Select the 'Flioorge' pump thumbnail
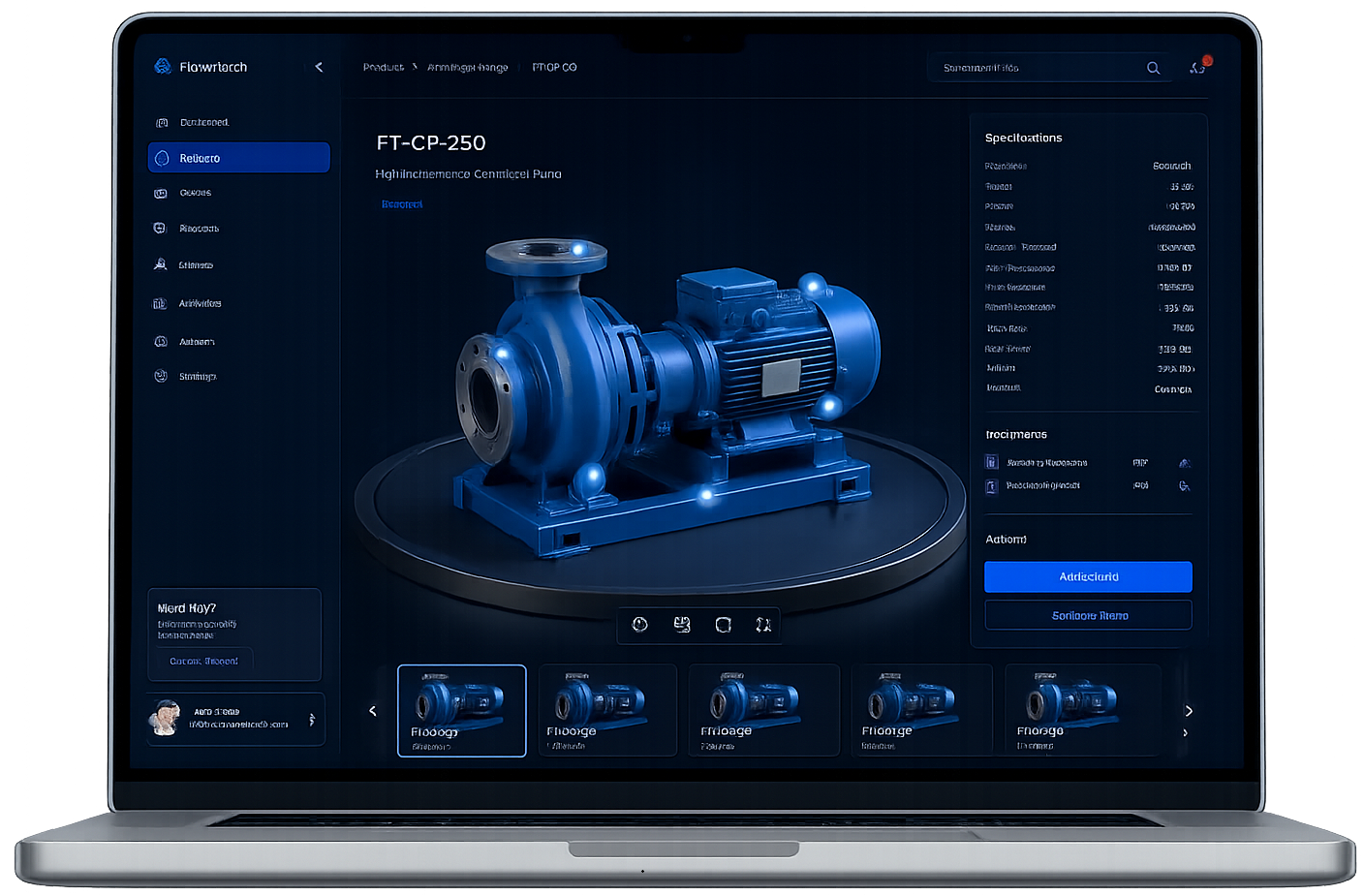 921,710
